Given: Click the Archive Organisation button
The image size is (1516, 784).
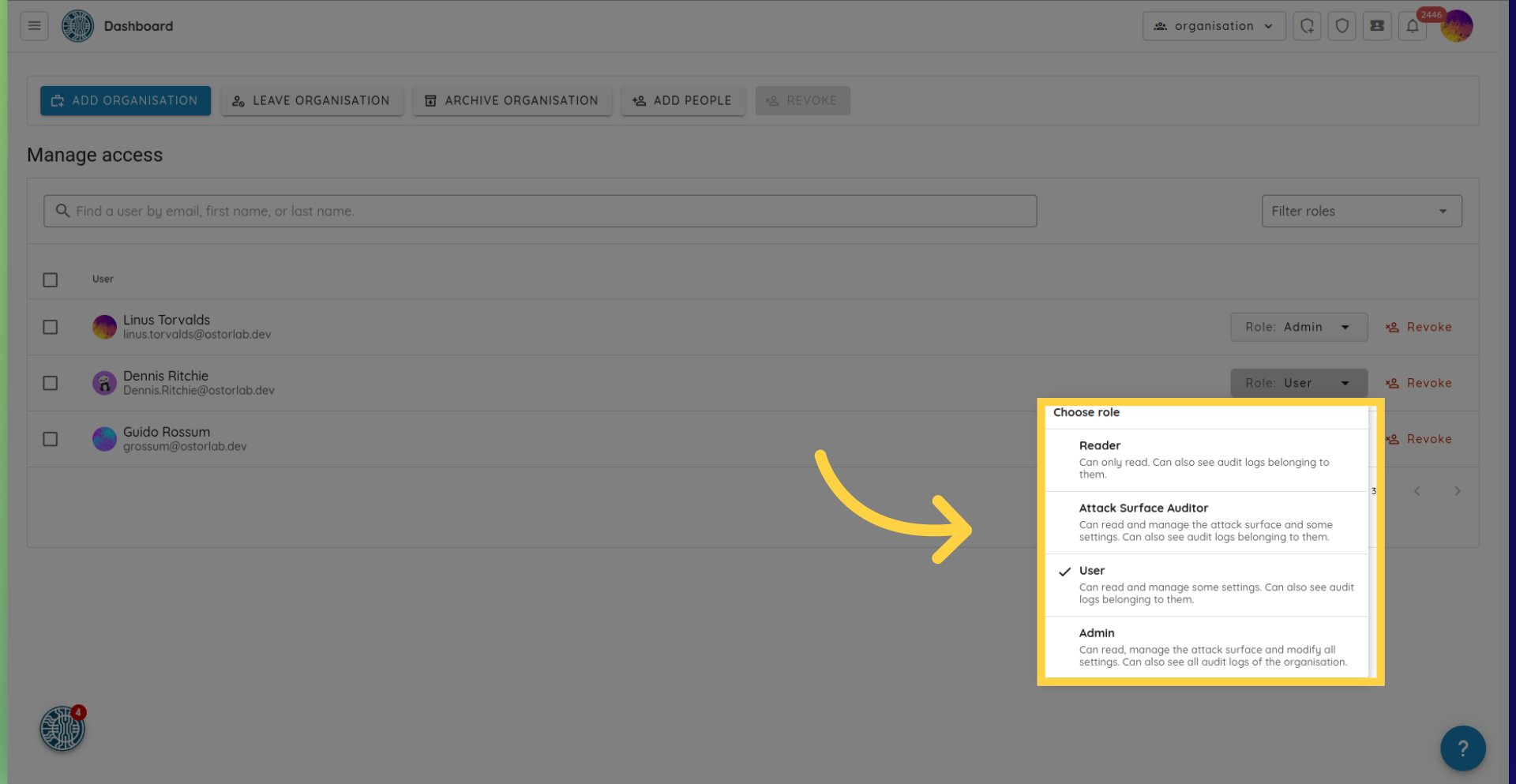Looking at the screenshot, I should [x=512, y=100].
